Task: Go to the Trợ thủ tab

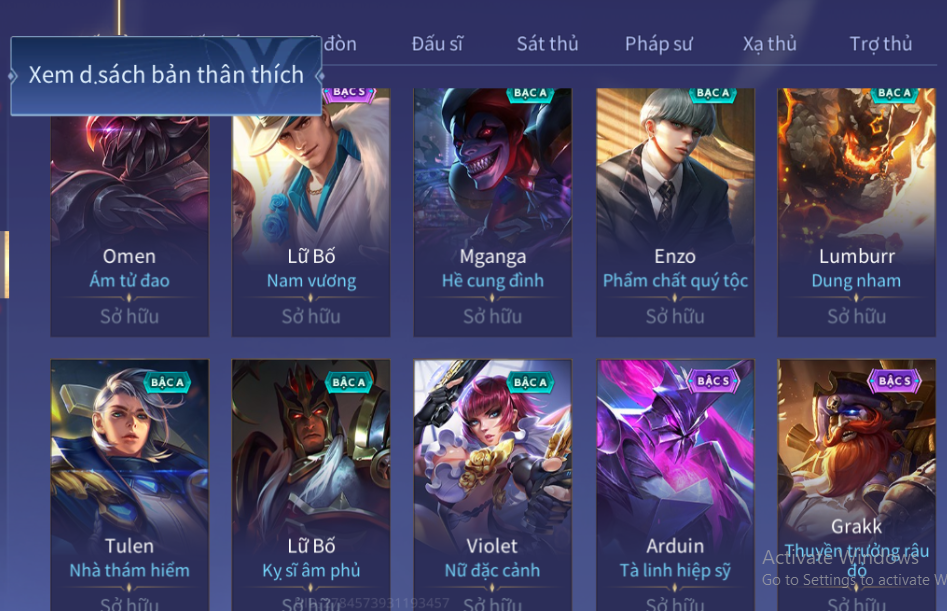Action: tap(881, 44)
